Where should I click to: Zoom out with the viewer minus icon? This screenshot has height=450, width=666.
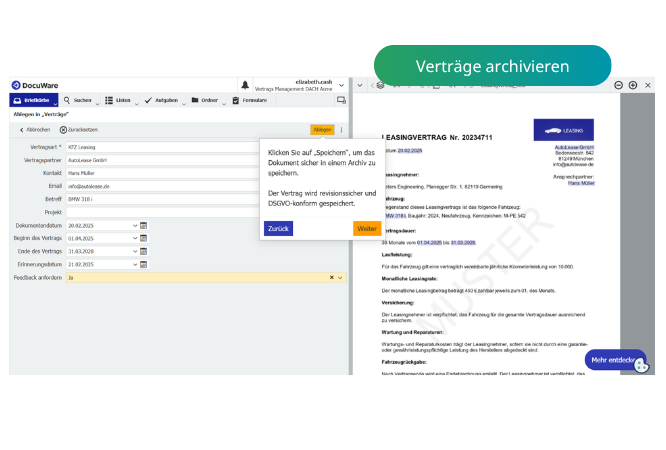[618, 85]
